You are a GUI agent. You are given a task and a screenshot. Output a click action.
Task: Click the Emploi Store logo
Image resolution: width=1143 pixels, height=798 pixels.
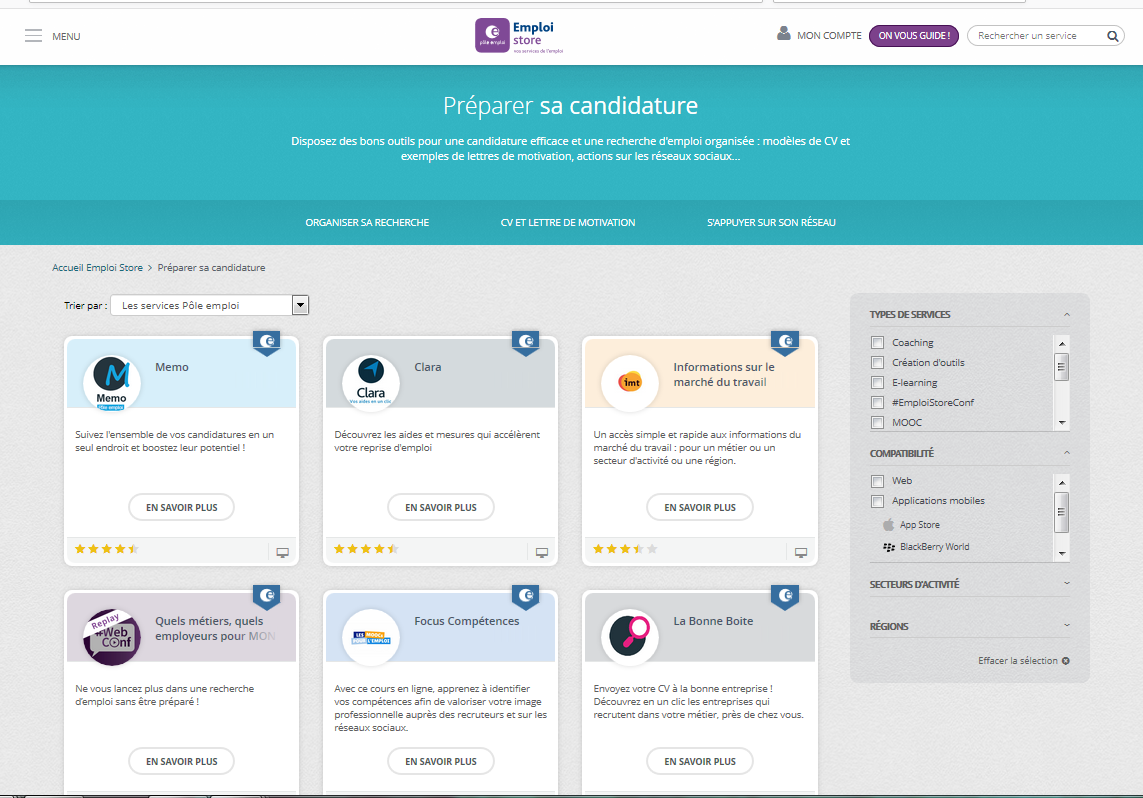(518, 36)
